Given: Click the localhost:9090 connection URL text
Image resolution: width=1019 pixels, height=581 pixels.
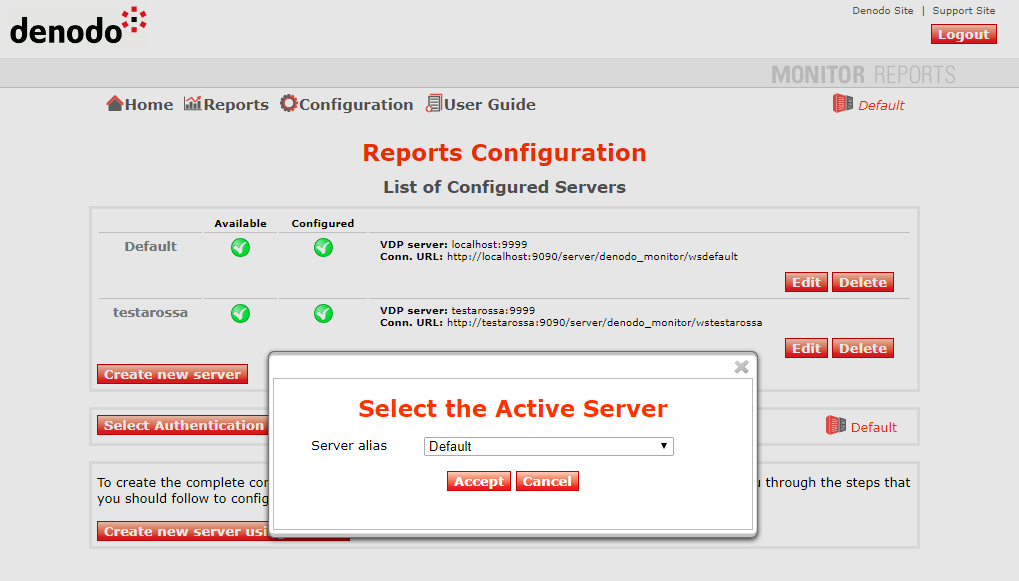Looking at the screenshot, I should pyautogui.click(x=592, y=257).
